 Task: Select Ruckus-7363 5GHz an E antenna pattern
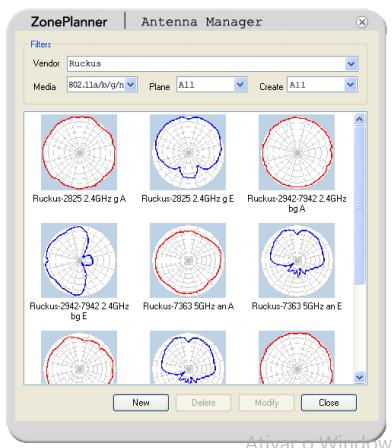pos(297,260)
